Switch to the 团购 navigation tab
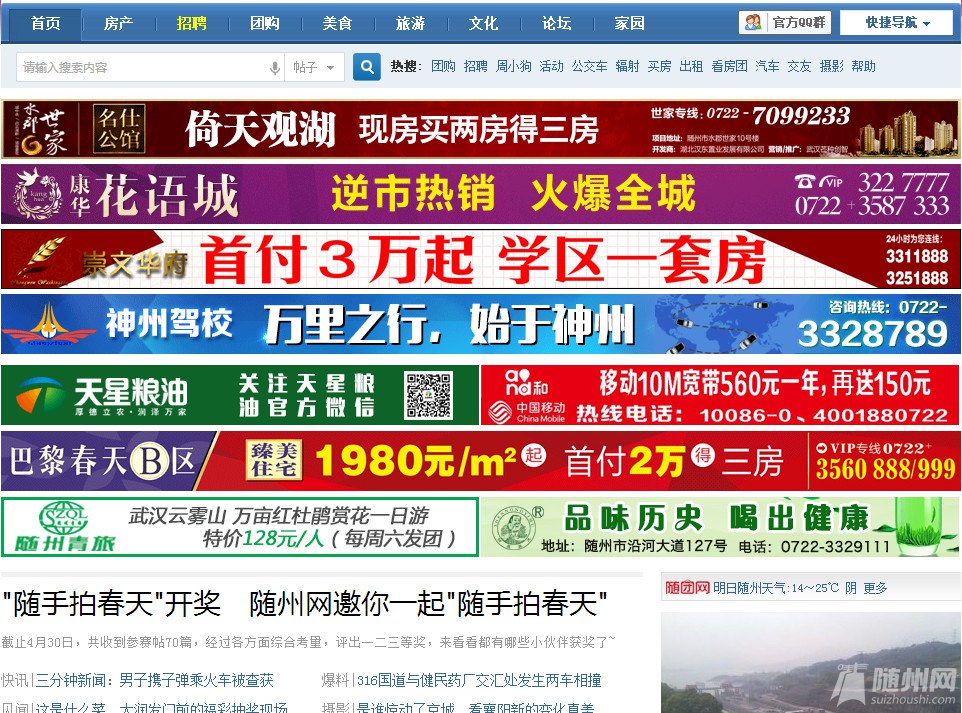Viewport: 962px width, 713px height. [264, 23]
